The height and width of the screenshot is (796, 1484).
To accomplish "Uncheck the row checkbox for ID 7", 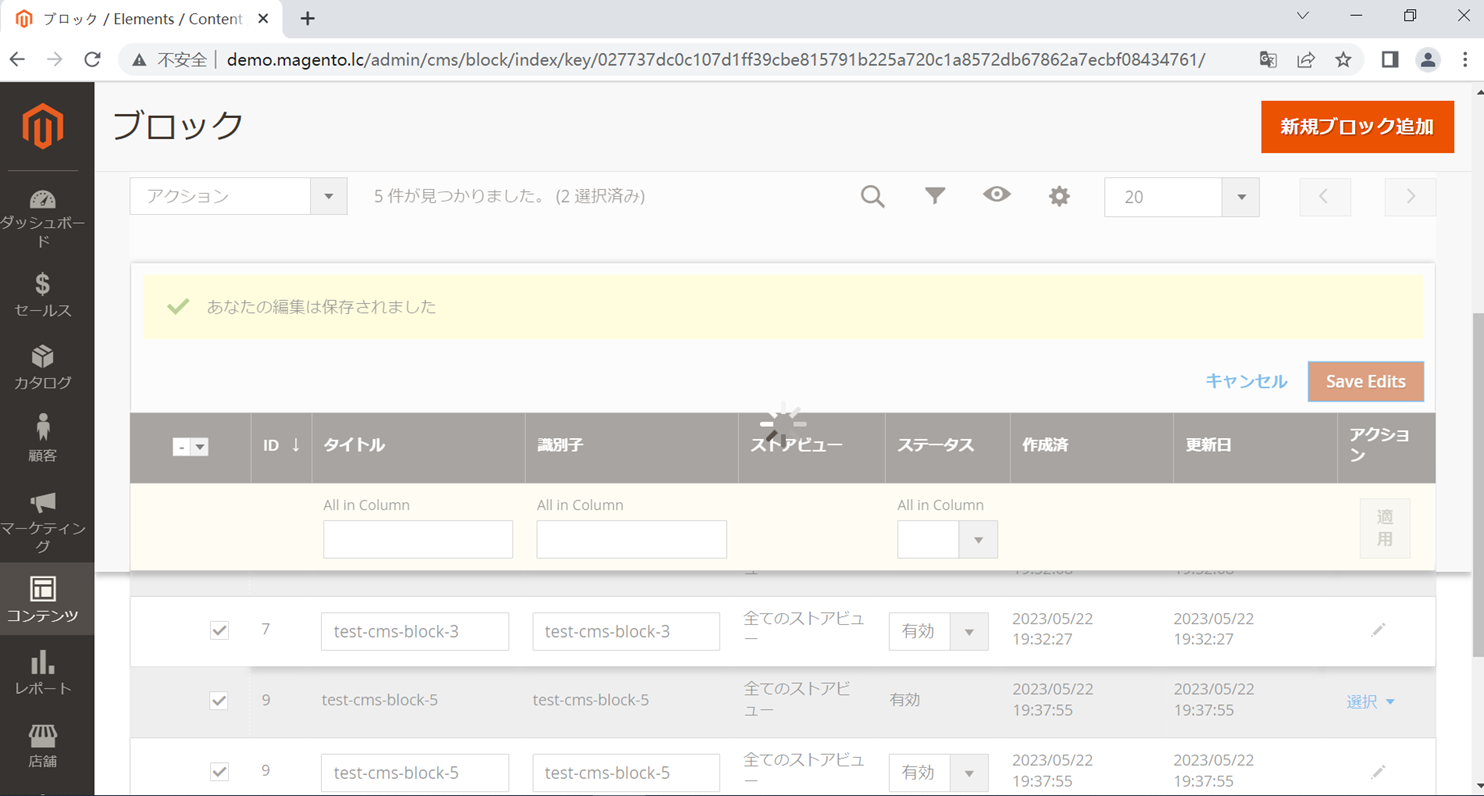I will (219, 631).
